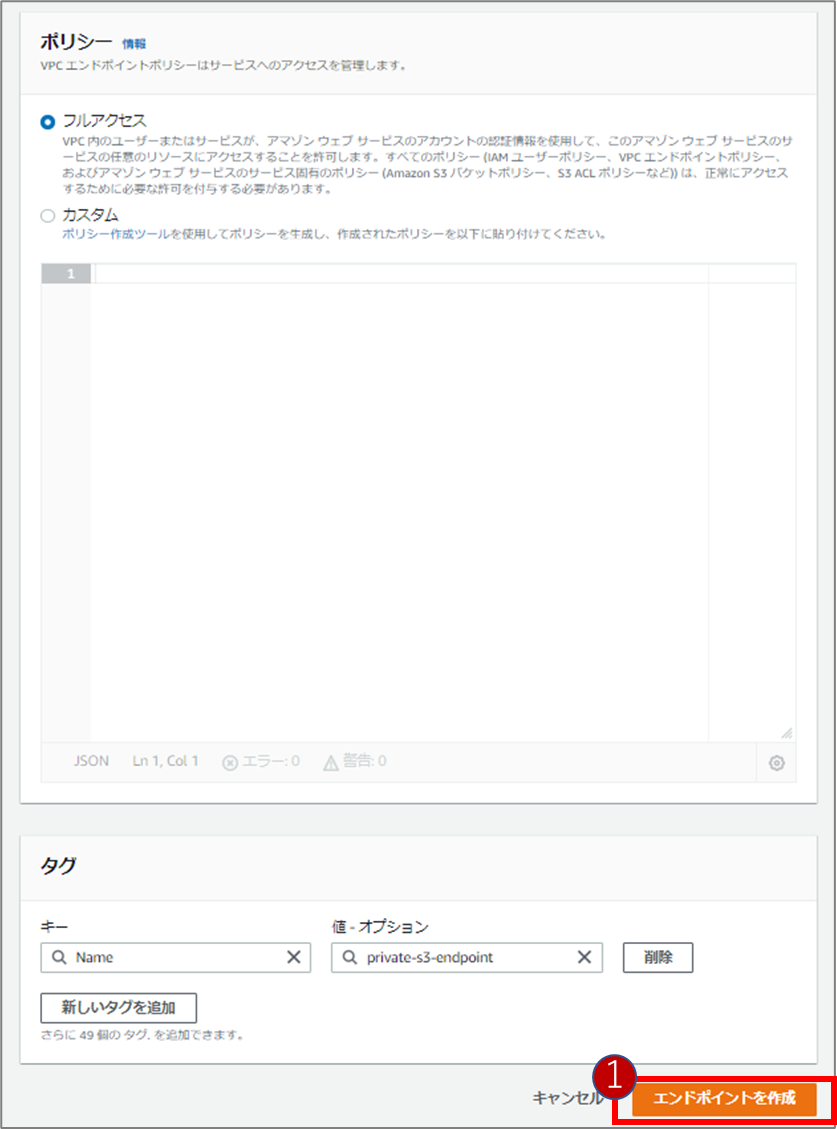Click the さらに 49 個のタグ hint text

click(x=143, y=1035)
